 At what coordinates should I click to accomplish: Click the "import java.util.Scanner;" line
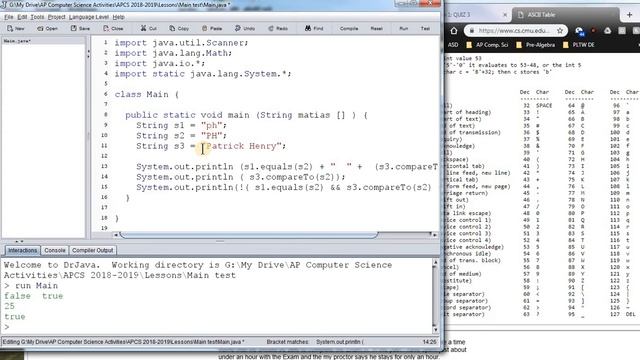point(181,43)
